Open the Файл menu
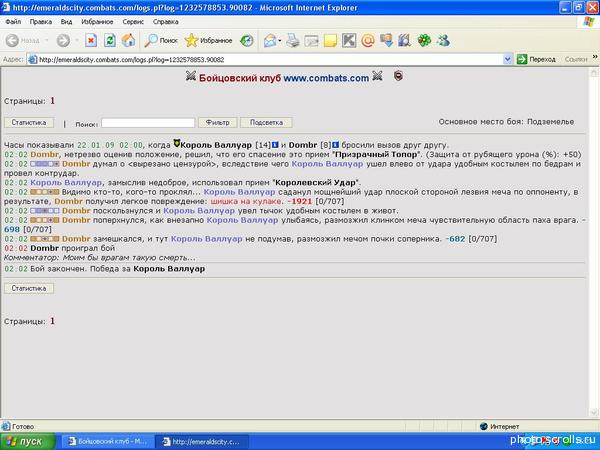The height and width of the screenshot is (450, 600). 13,22
